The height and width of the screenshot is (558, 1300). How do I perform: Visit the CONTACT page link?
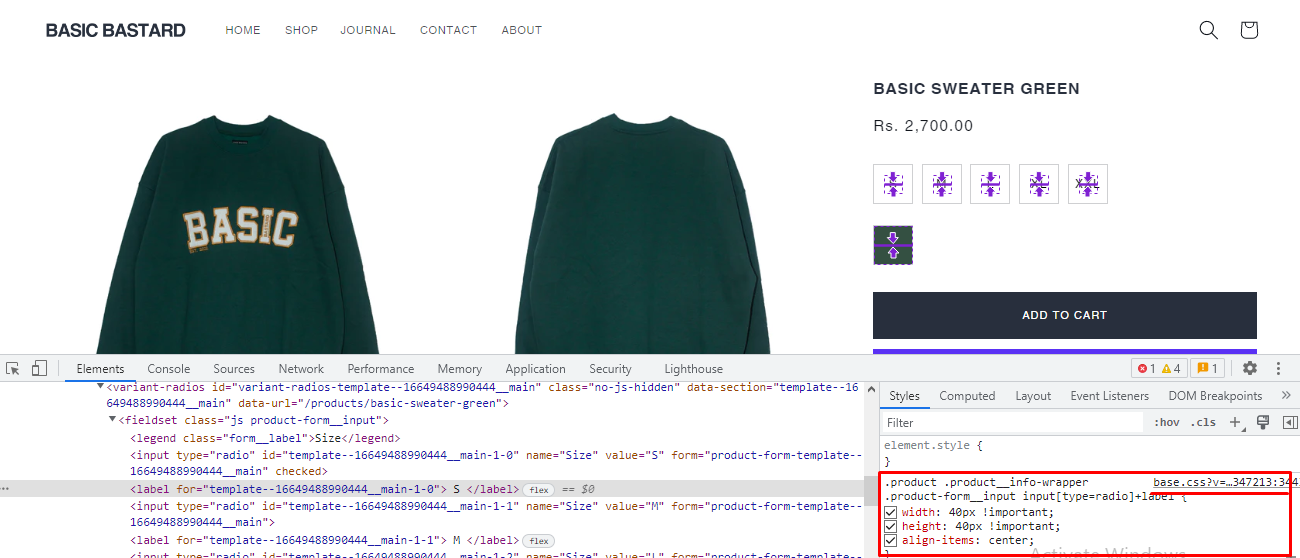(x=448, y=30)
